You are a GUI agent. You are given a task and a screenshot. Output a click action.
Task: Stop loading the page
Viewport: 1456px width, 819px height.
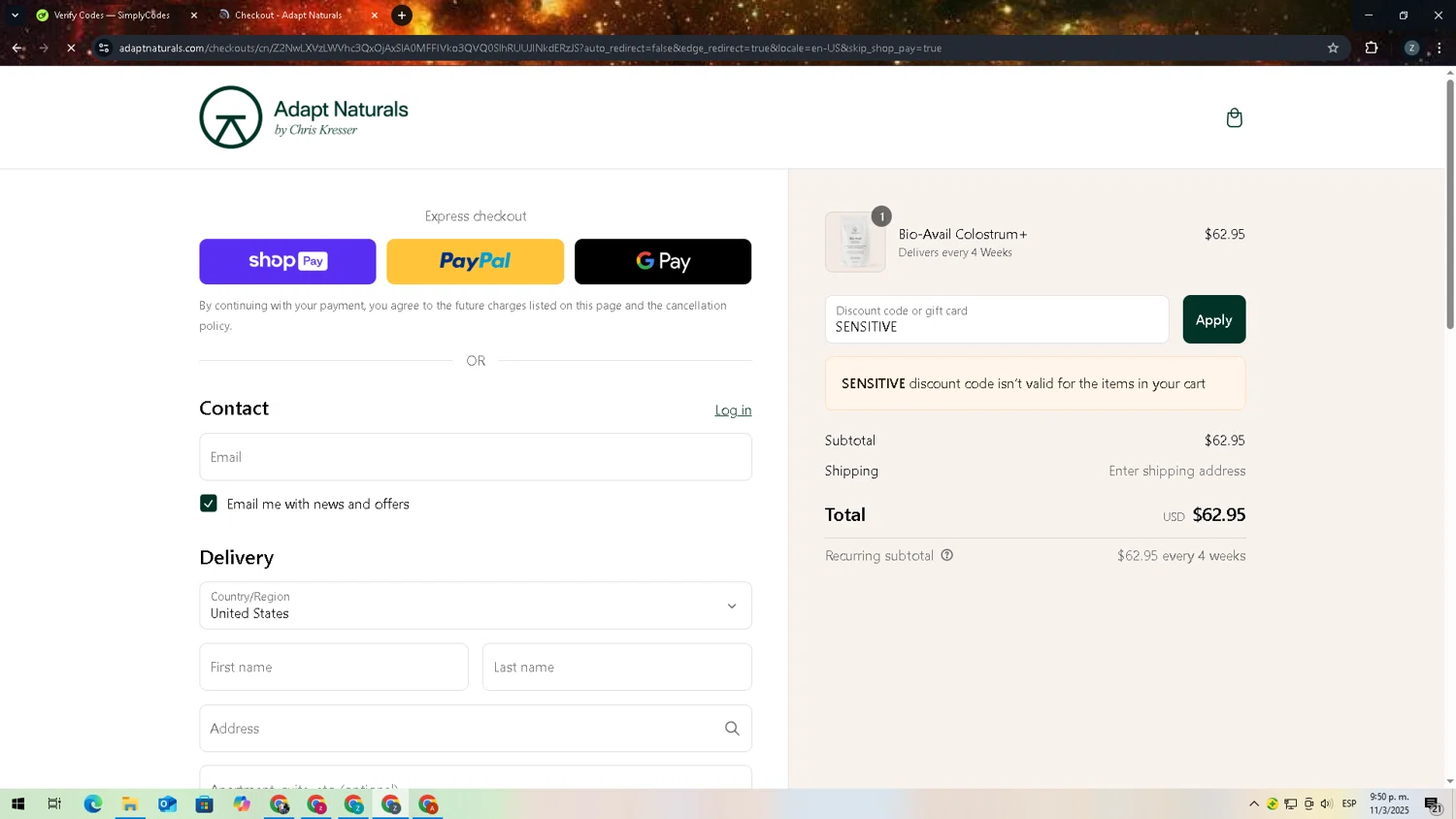(x=71, y=48)
